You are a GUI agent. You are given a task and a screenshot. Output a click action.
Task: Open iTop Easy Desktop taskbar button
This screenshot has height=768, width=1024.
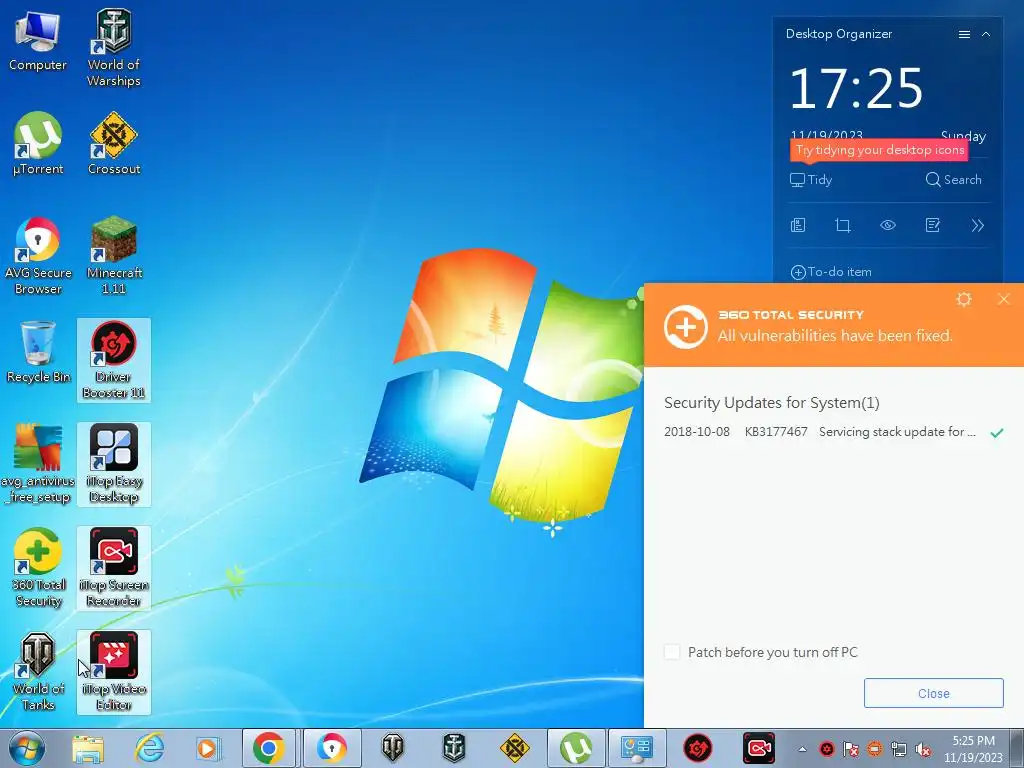coord(637,748)
